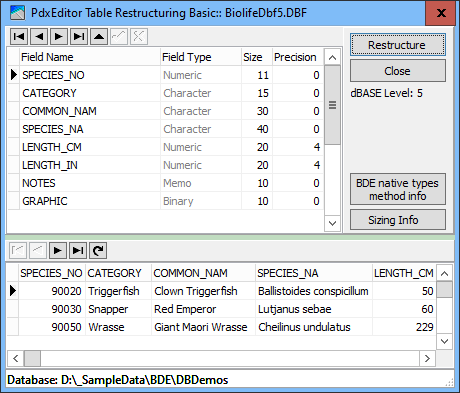The image size is (460, 393).
Task: Click the disabled cancel X navigator button
Action: coord(139,36)
